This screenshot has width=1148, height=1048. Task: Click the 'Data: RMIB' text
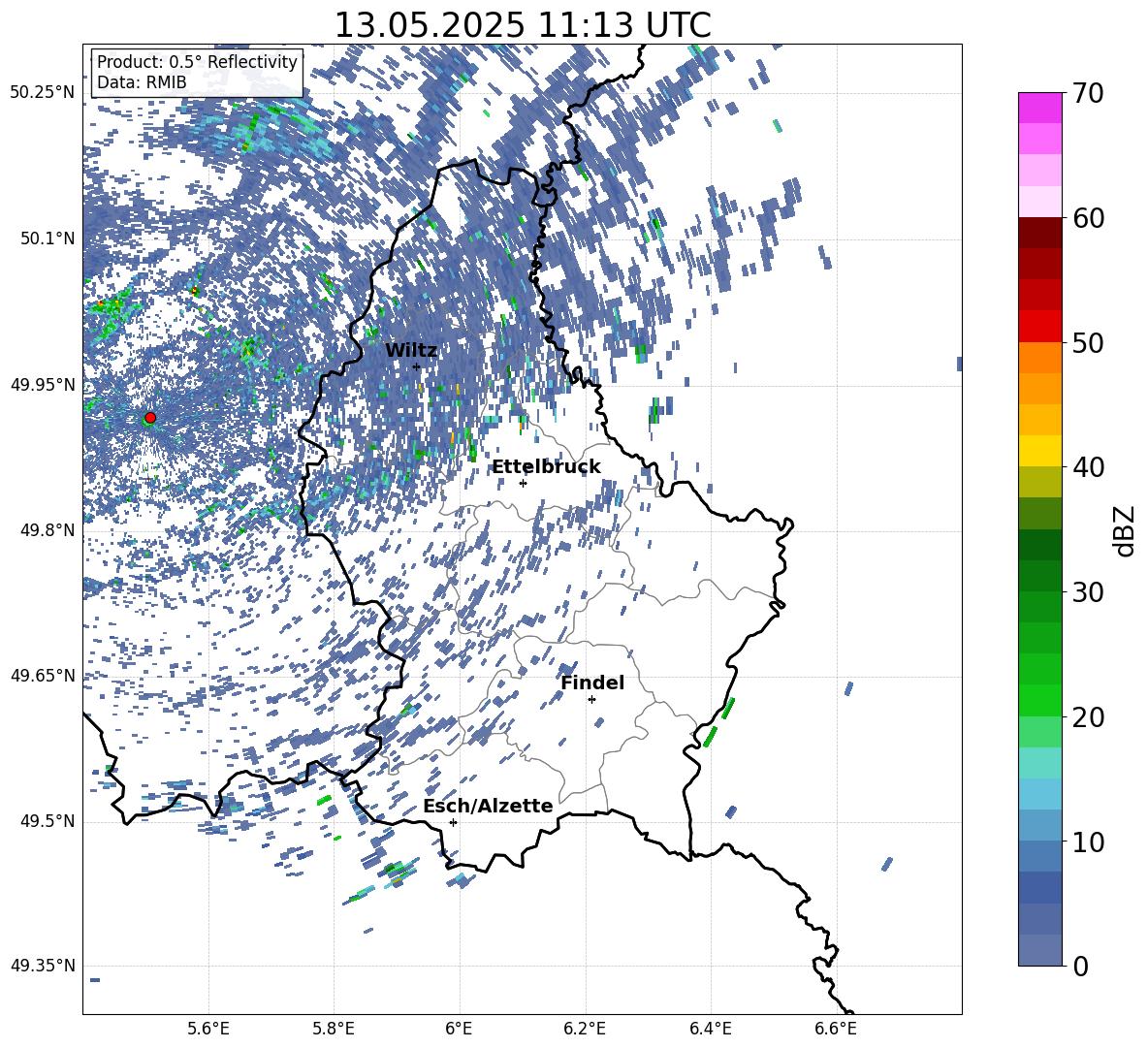click(142, 82)
